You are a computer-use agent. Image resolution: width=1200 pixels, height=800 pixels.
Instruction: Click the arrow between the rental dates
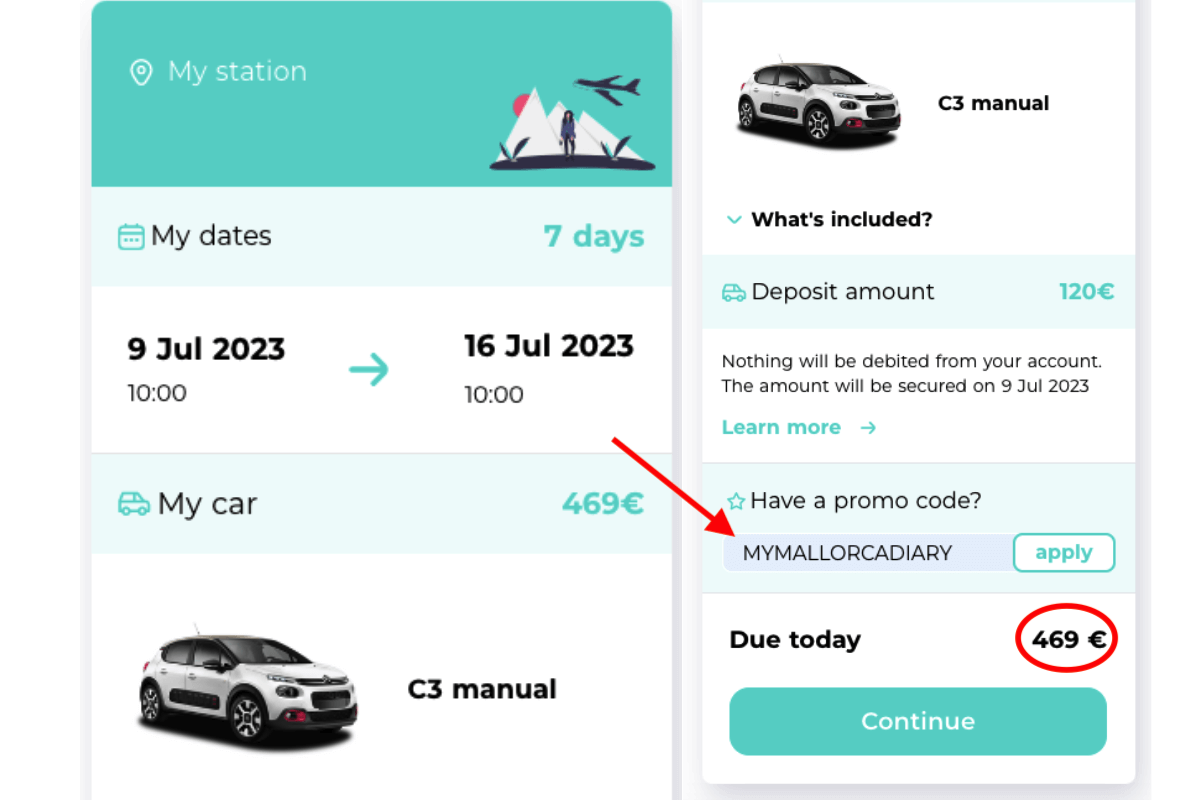coord(369,371)
